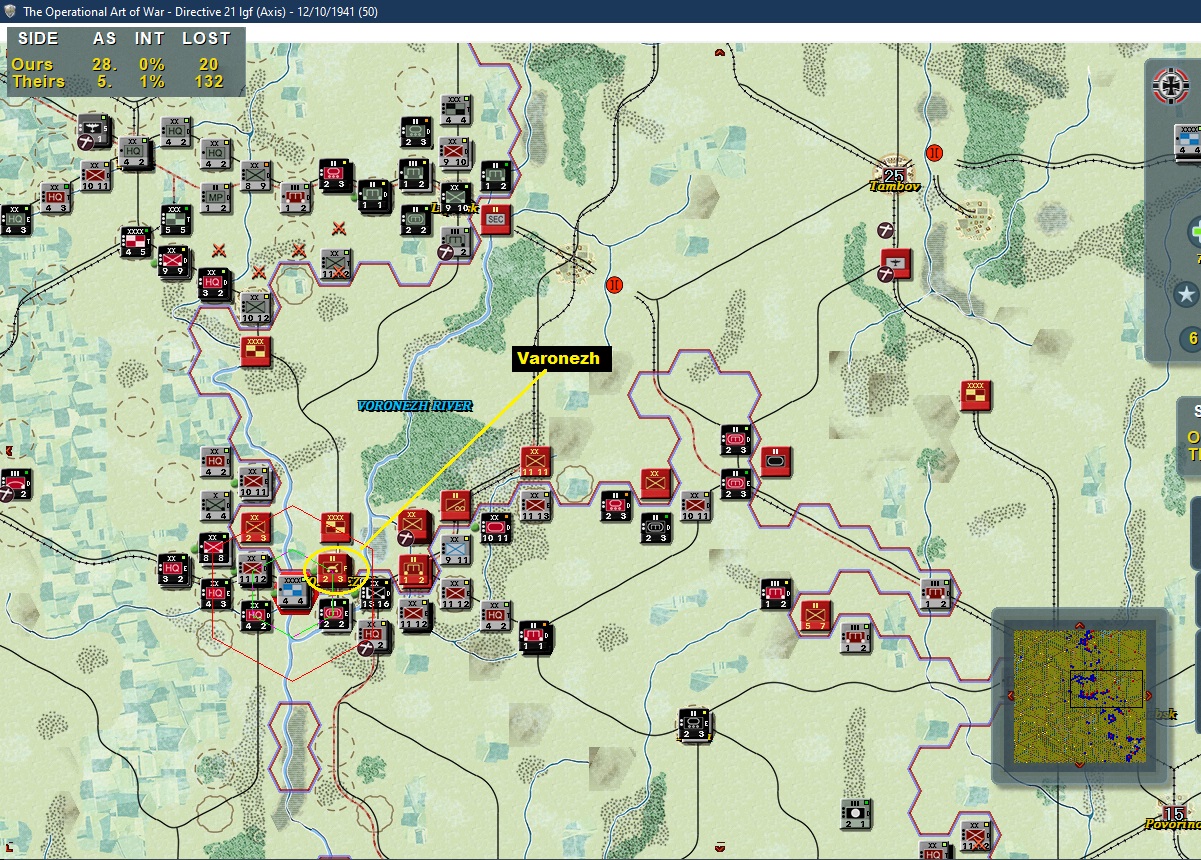This screenshot has width=1201, height=860.
Task: Select the gray X brigade 4-4 counter
Action: coord(216,506)
